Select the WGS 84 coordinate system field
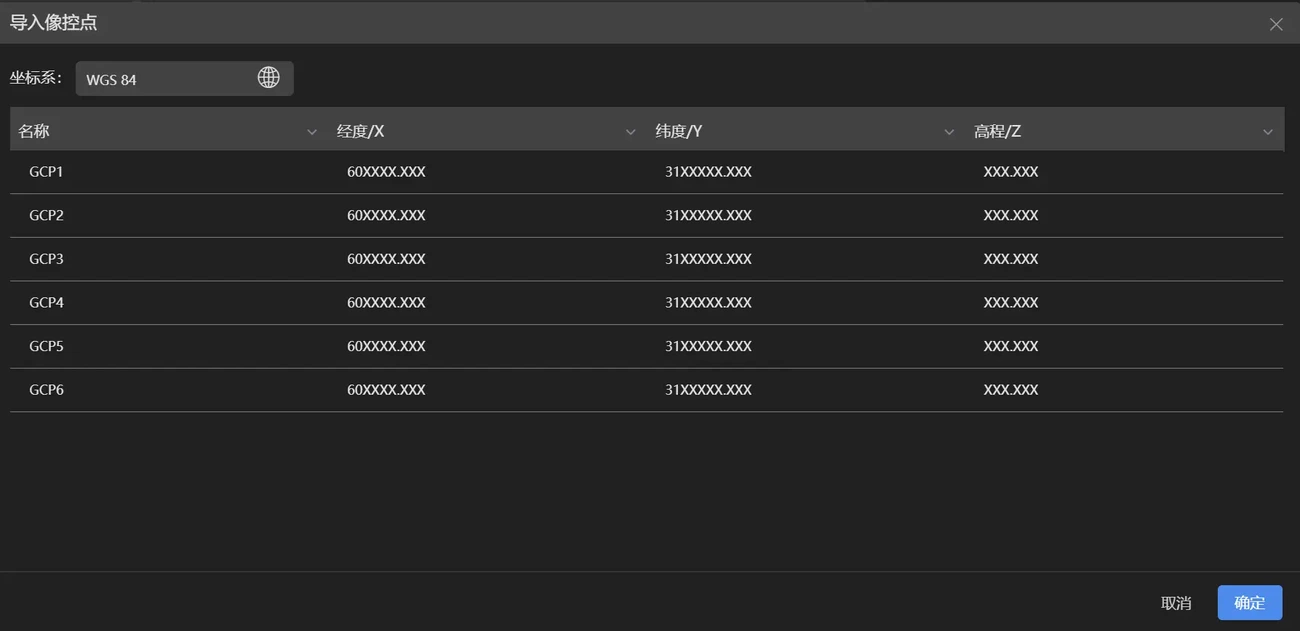This screenshot has width=1300, height=631. (165, 79)
